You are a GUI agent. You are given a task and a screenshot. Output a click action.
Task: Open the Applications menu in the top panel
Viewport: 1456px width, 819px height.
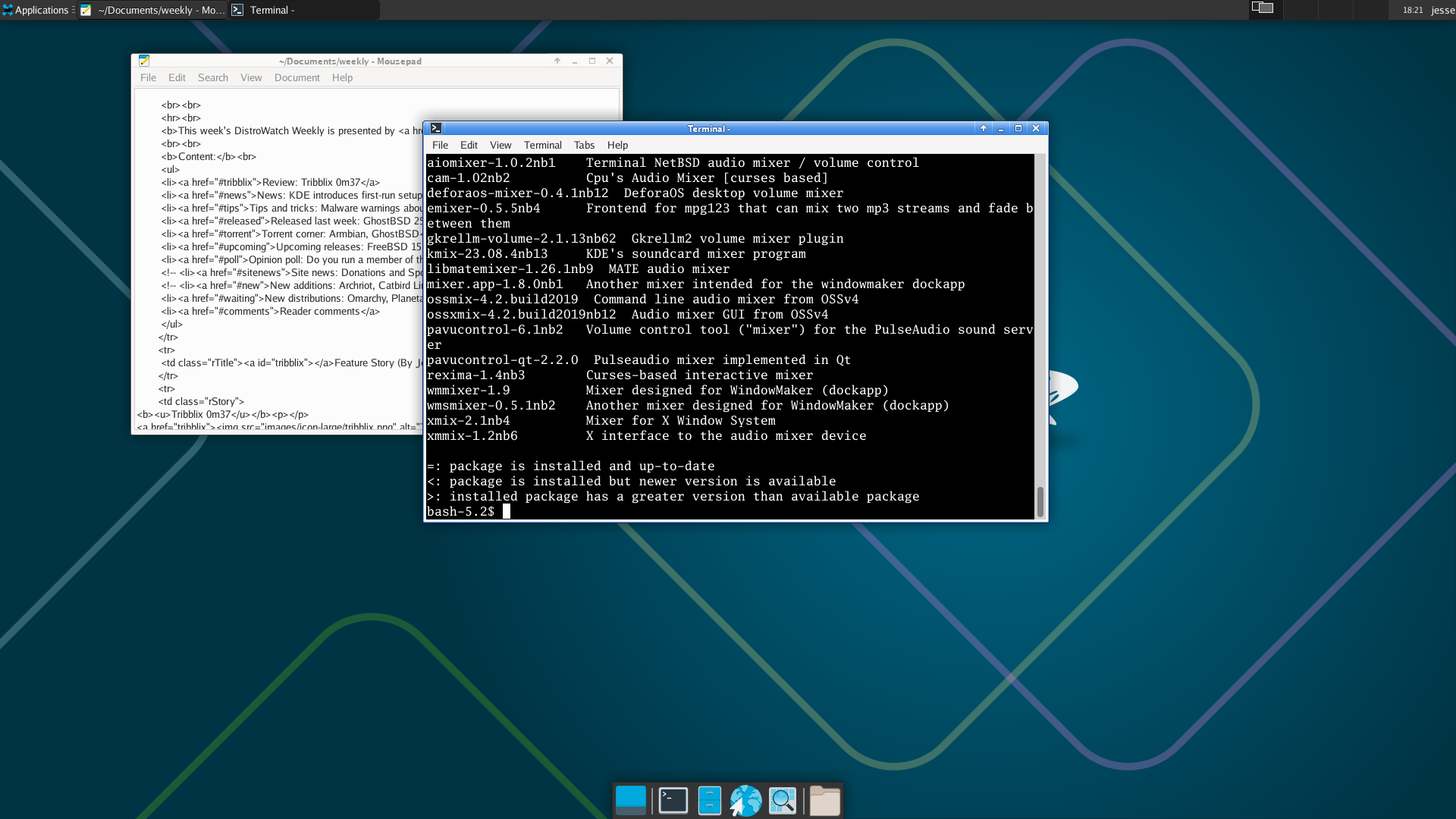pyautogui.click(x=36, y=10)
